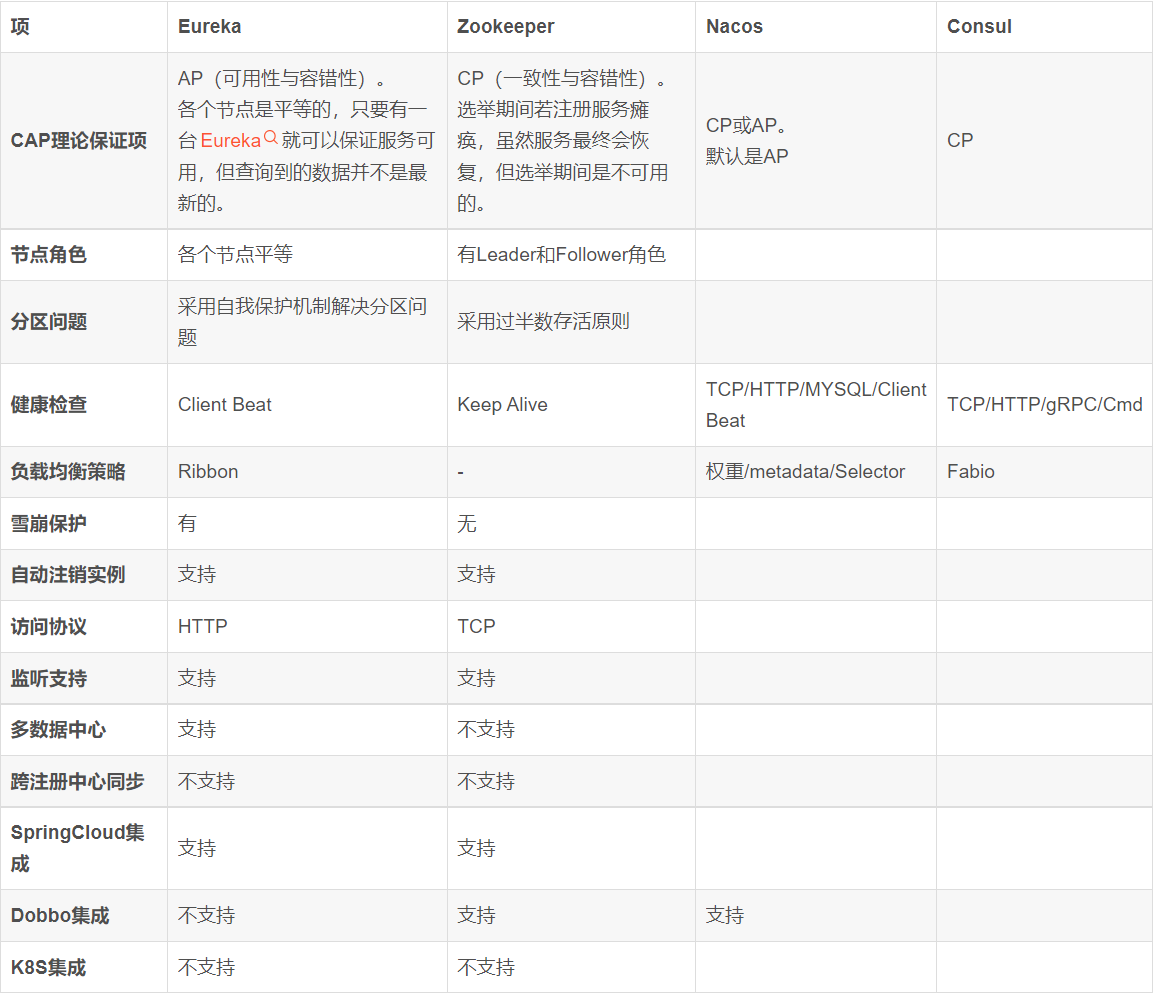Viewport: 1153px width, 993px height.
Task: Click the search icon beside the Eureka link
Action: 271,137
